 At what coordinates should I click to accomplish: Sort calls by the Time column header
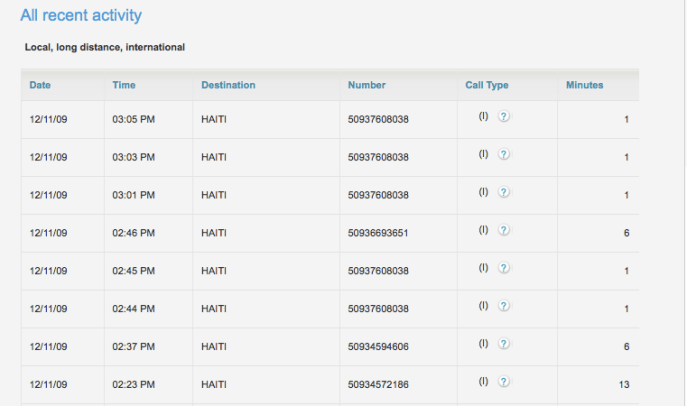tap(123, 85)
